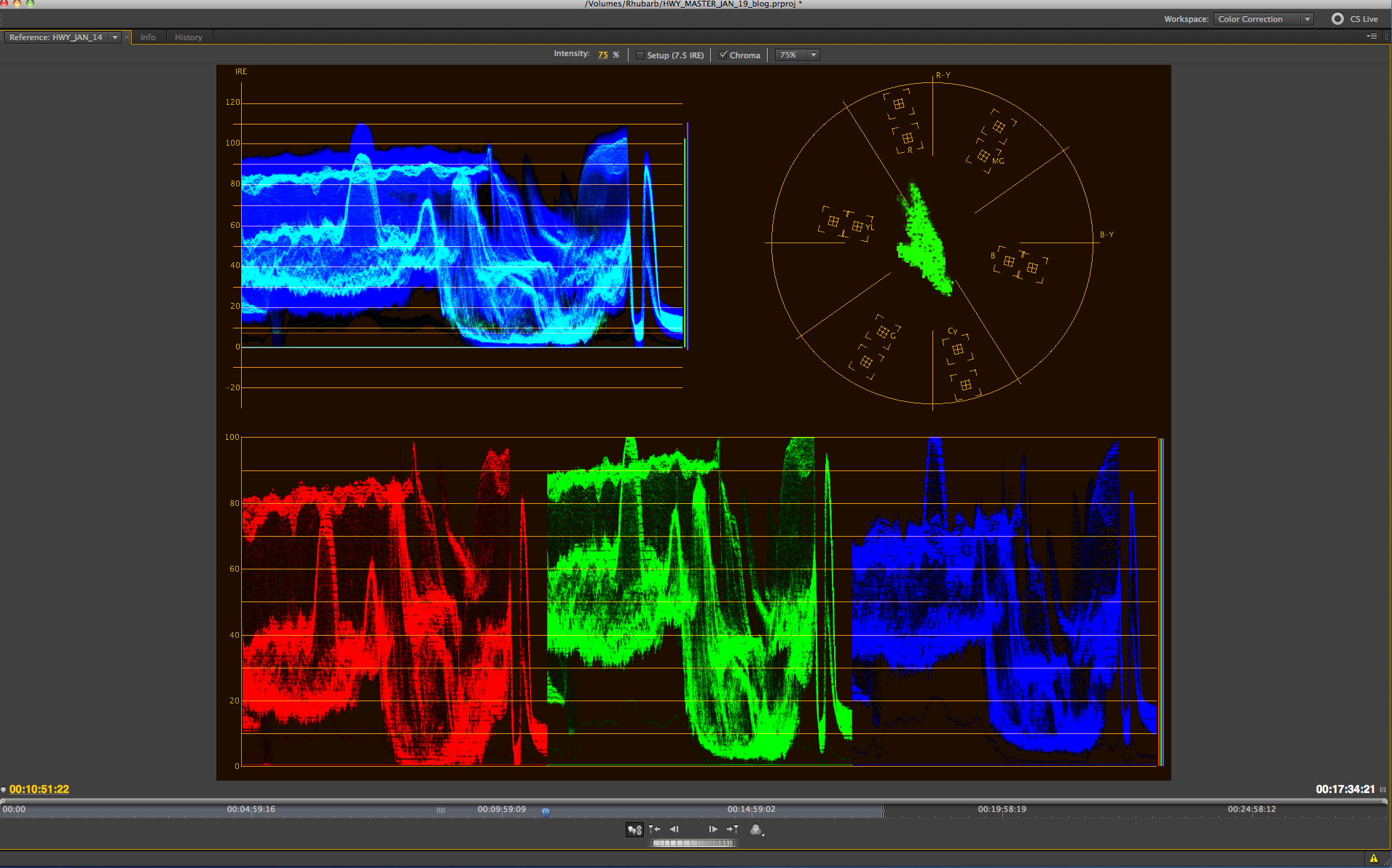Click the Intensity 75 value field
1392x868 pixels.
click(x=602, y=55)
